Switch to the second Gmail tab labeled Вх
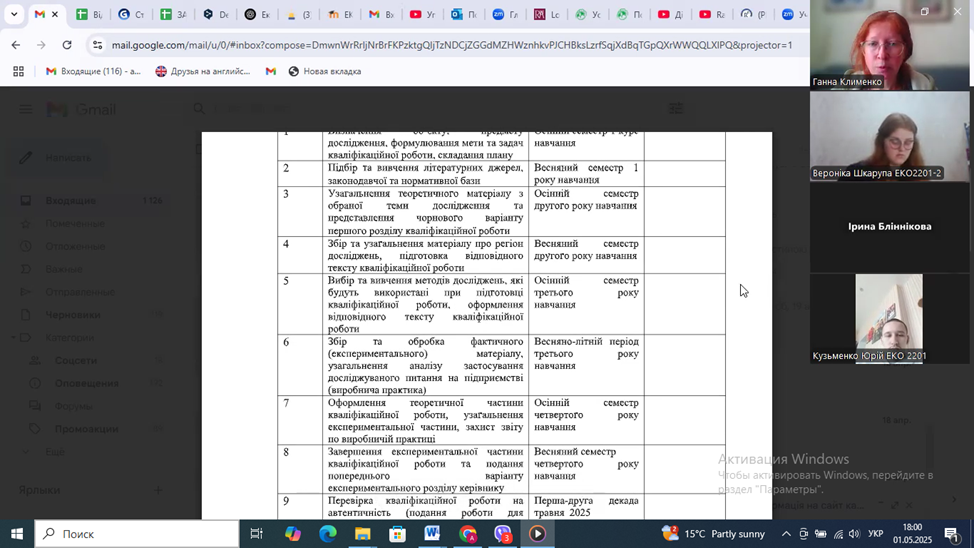 coord(381,14)
